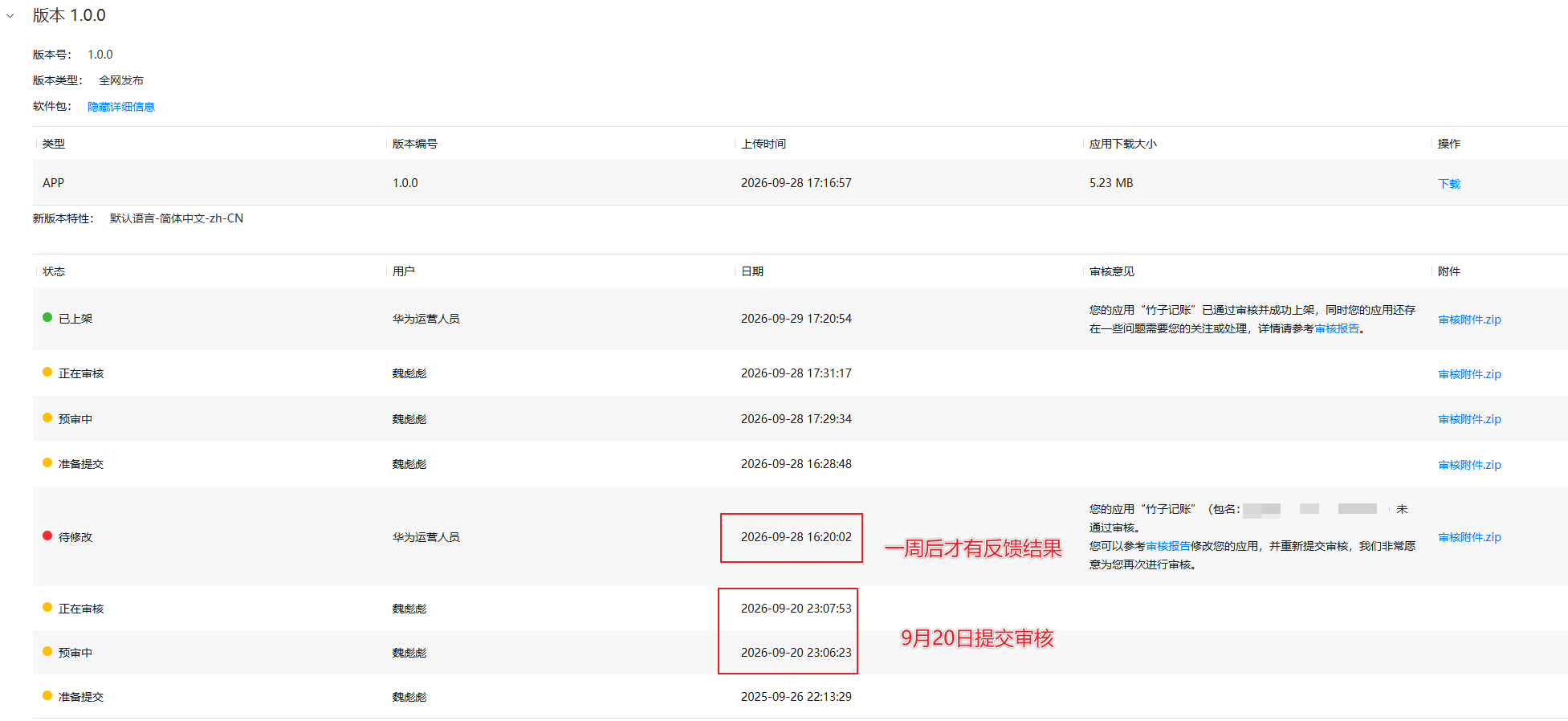The width and height of the screenshot is (1568, 721).
Task: Click the date 2025-09-26 22:13:29
Action: coord(796,697)
